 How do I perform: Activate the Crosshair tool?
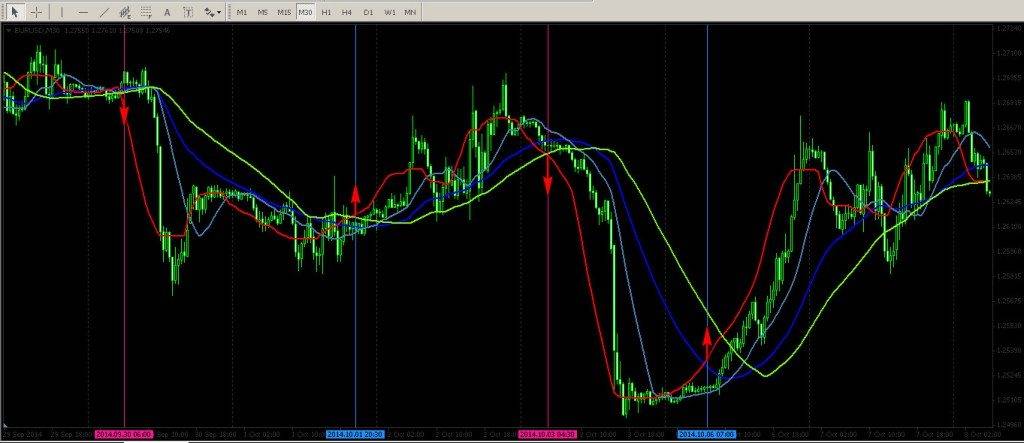tap(36, 12)
